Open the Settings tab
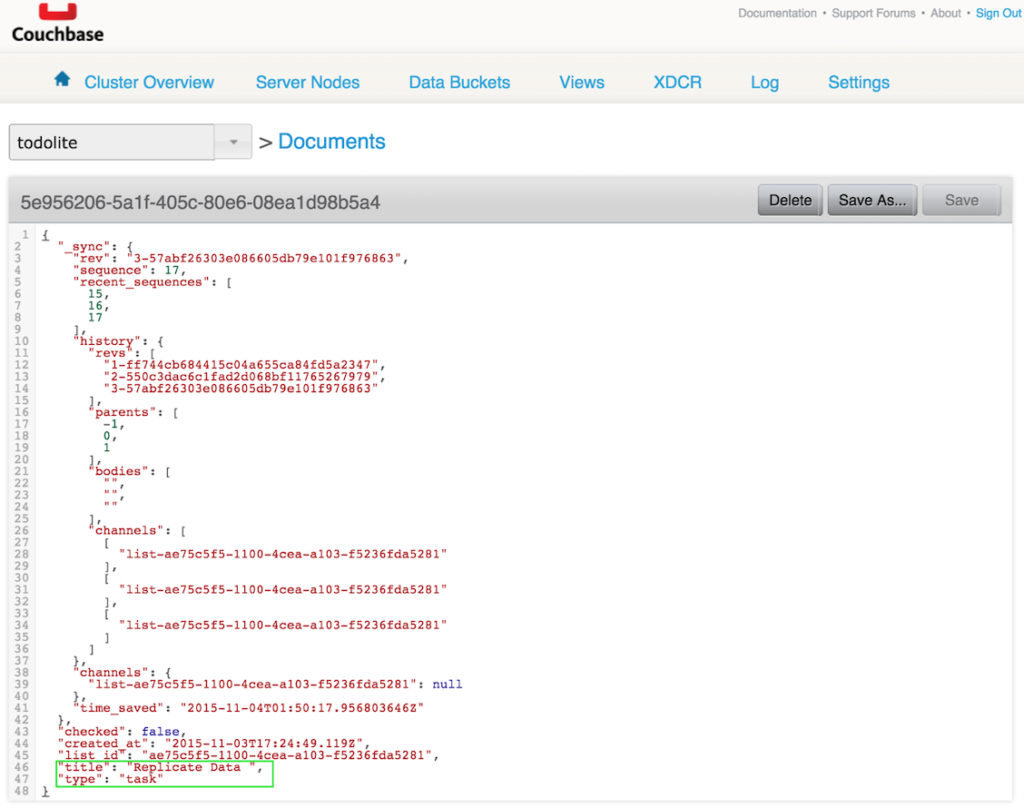Screen dimensions: 1024x808 point(858,83)
